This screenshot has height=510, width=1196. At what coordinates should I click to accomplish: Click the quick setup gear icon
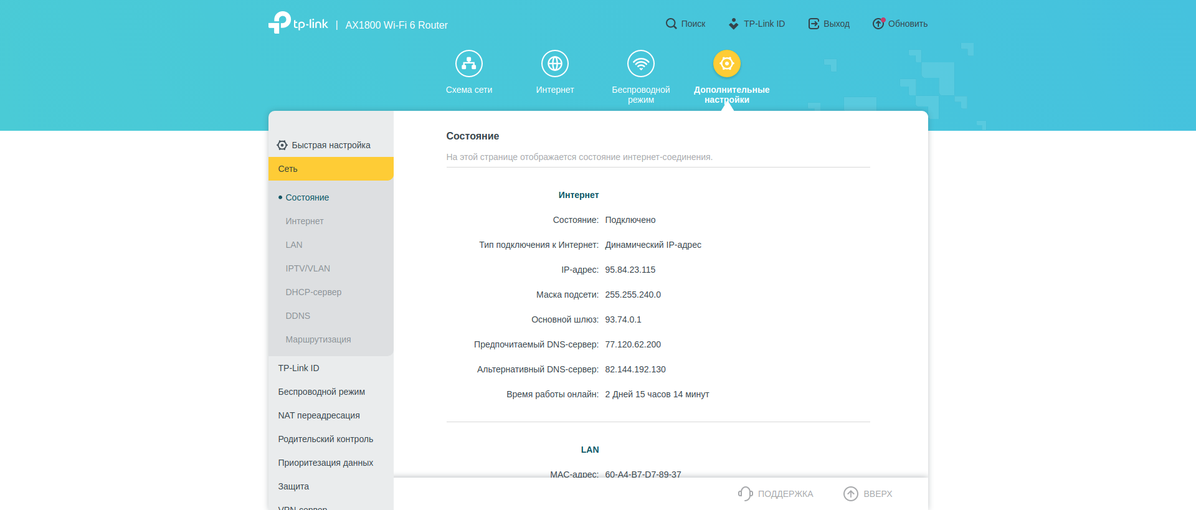pos(282,145)
